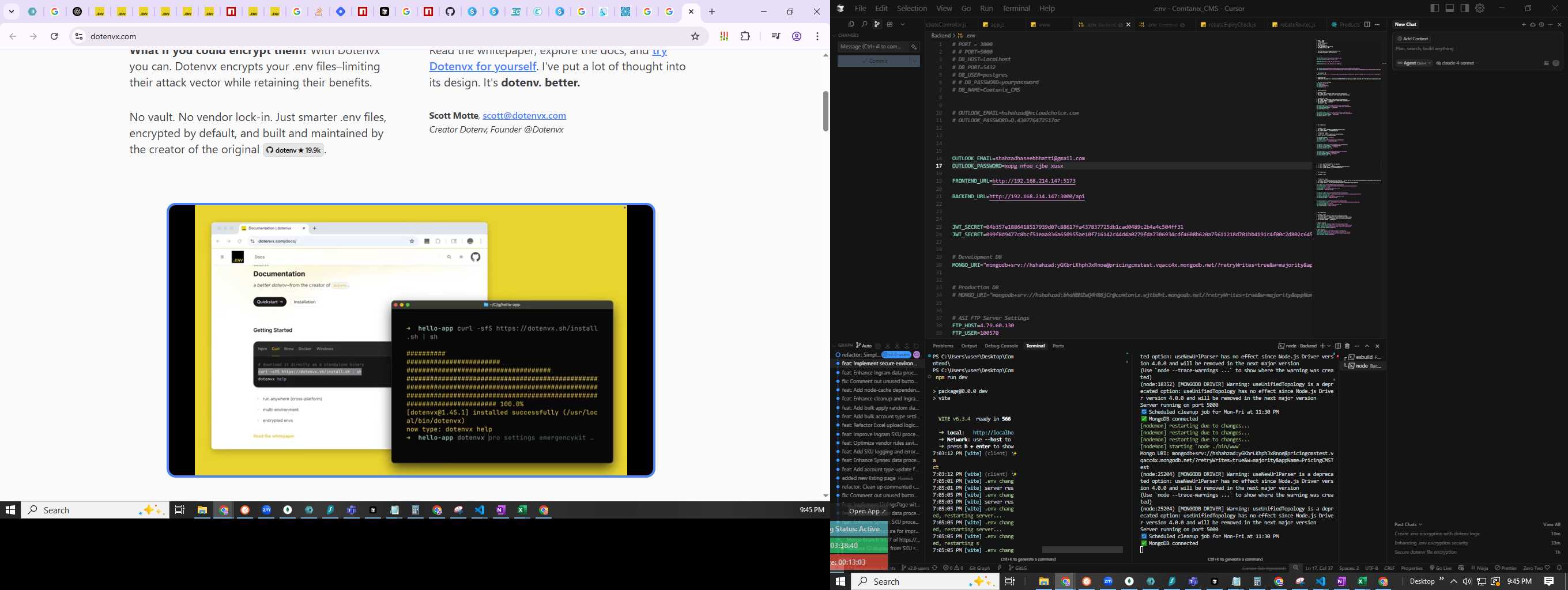Split the editor with split icon
The image size is (1568, 590).
pos(1367,25)
